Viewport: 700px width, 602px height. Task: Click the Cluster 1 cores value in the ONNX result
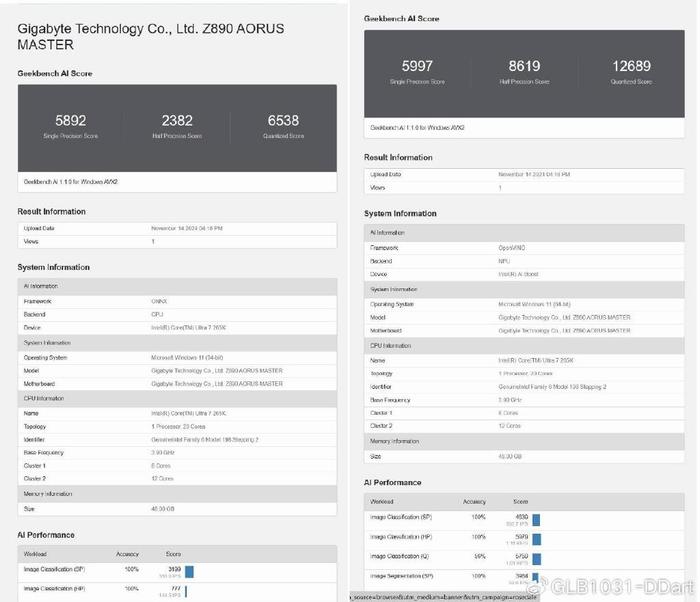pos(161,466)
